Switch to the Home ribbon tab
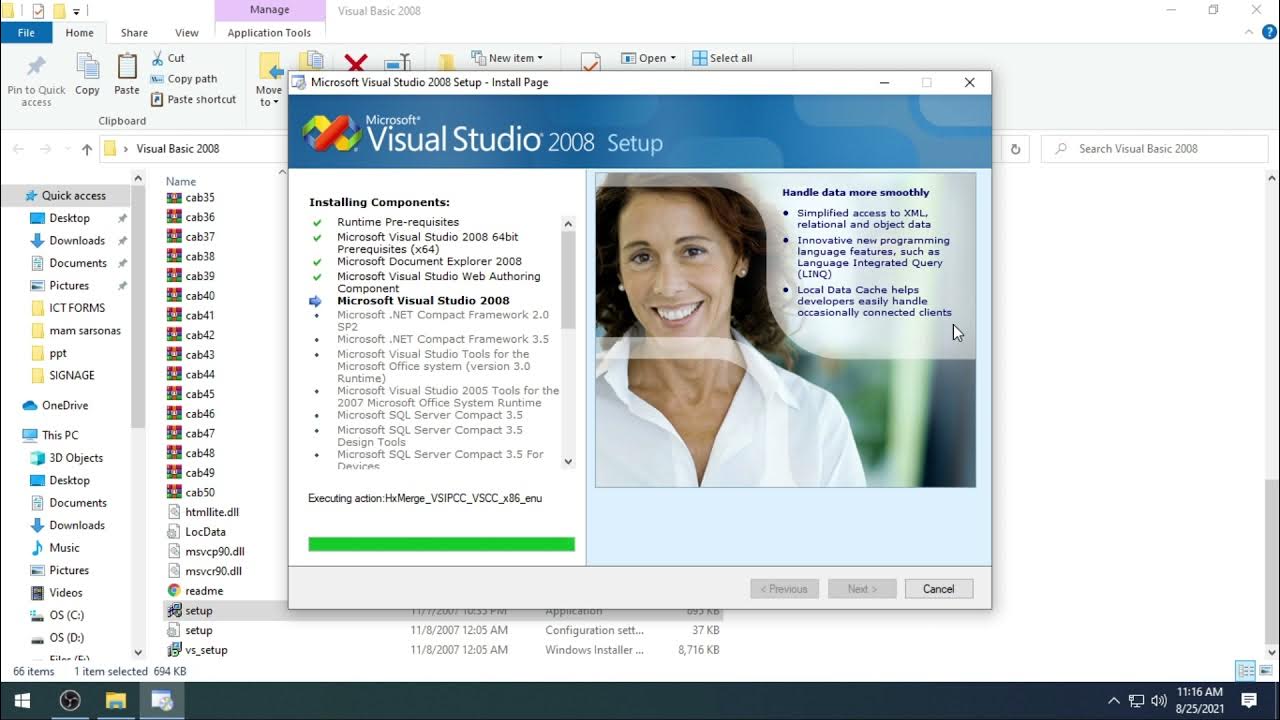1280x720 pixels. click(79, 32)
